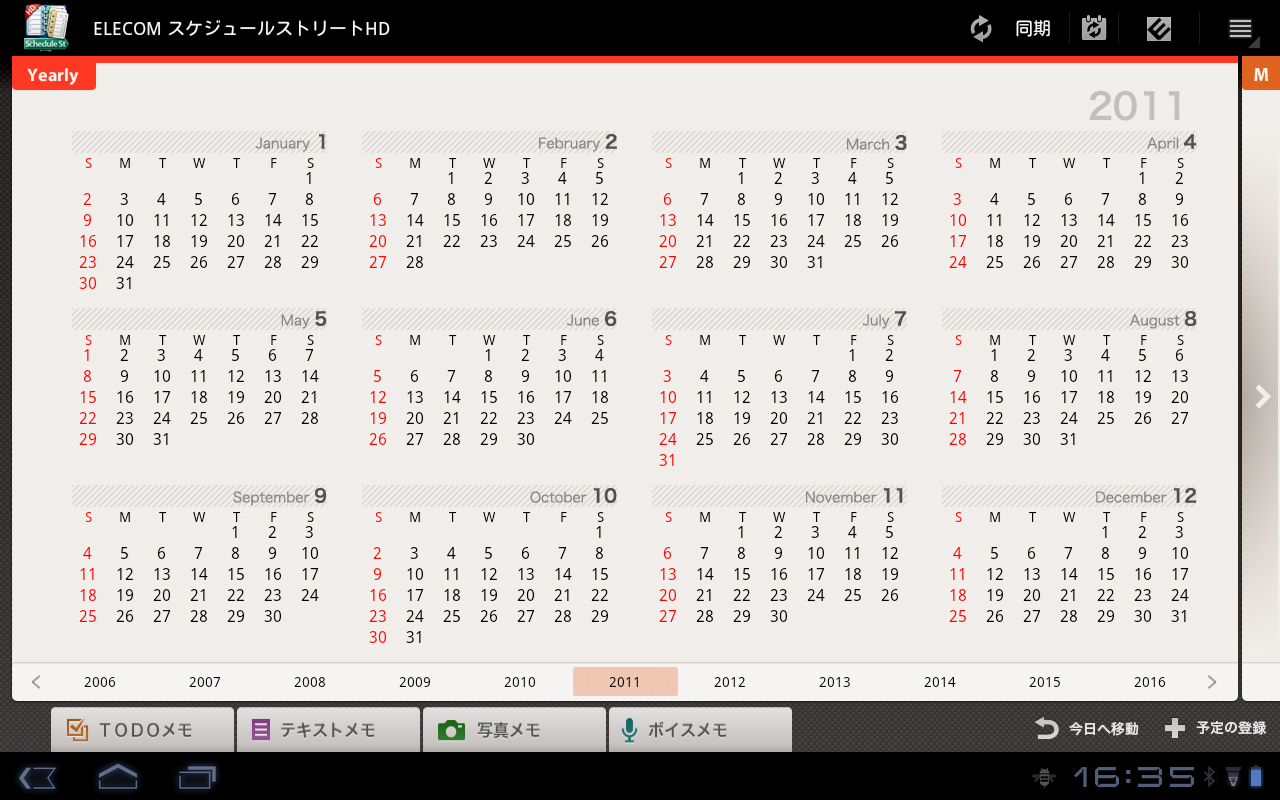Open the October 10 month header
The width and height of the screenshot is (1280, 800).
coord(490,496)
